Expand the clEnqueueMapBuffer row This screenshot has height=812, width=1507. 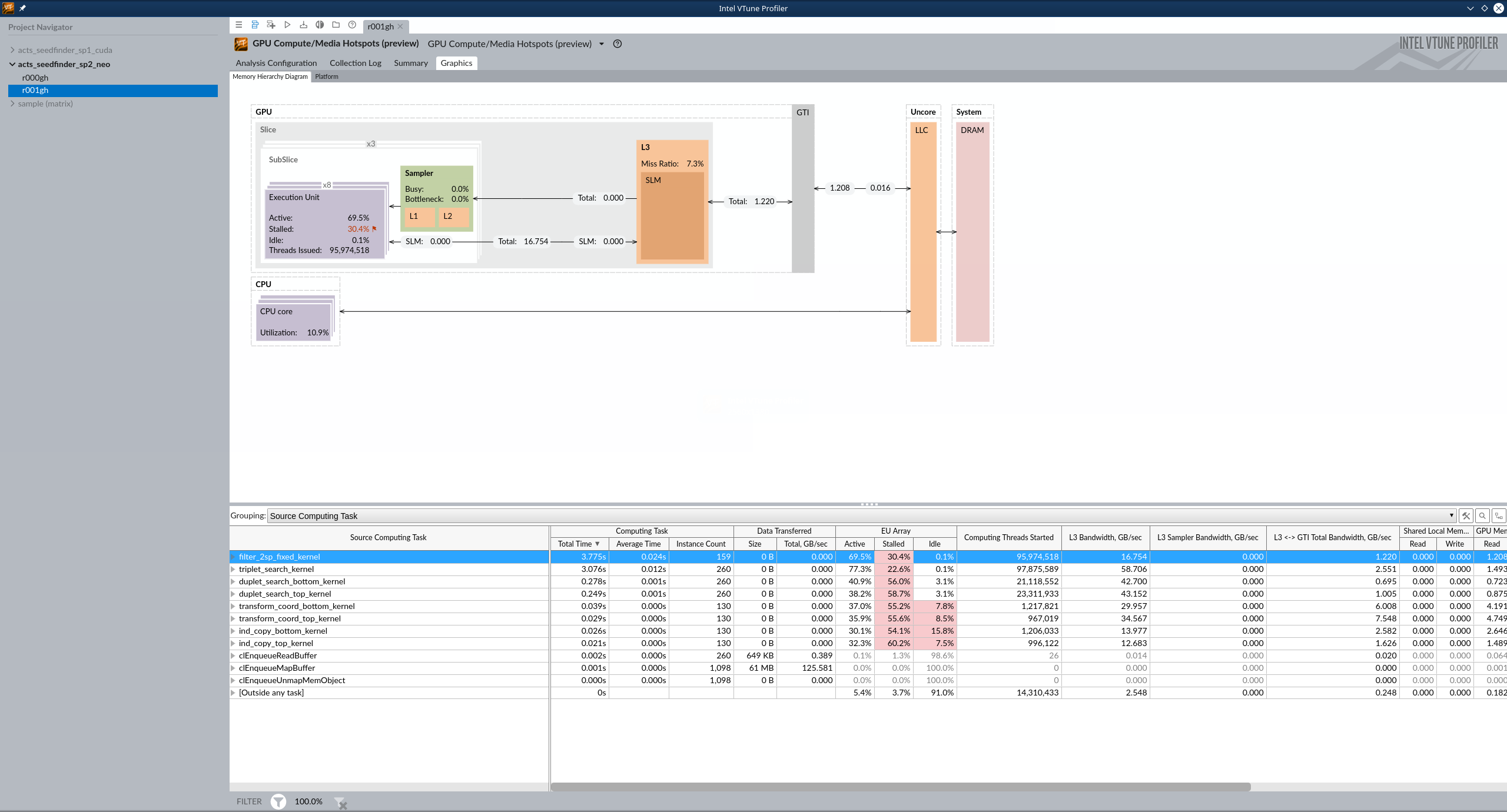coord(233,668)
